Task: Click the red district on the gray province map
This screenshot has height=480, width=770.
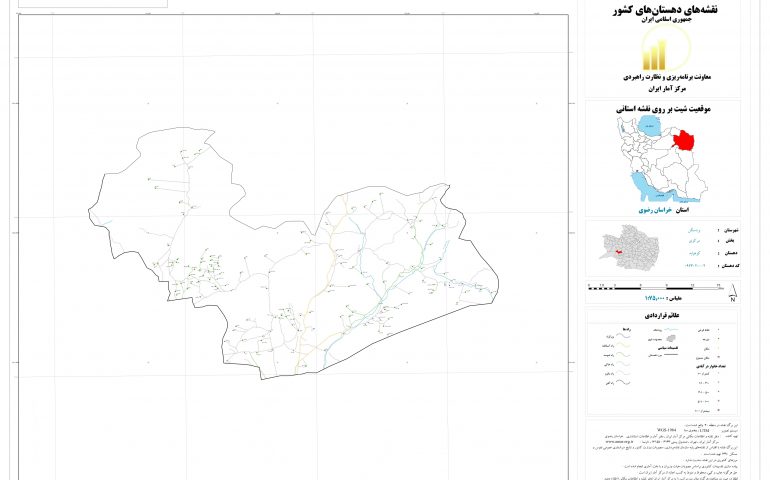Action: coord(620,254)
